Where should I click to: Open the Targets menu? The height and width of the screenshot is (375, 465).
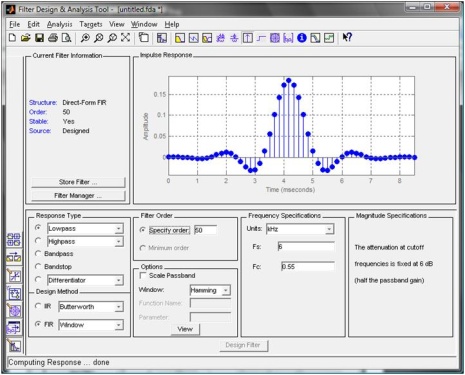pos(91,24)
